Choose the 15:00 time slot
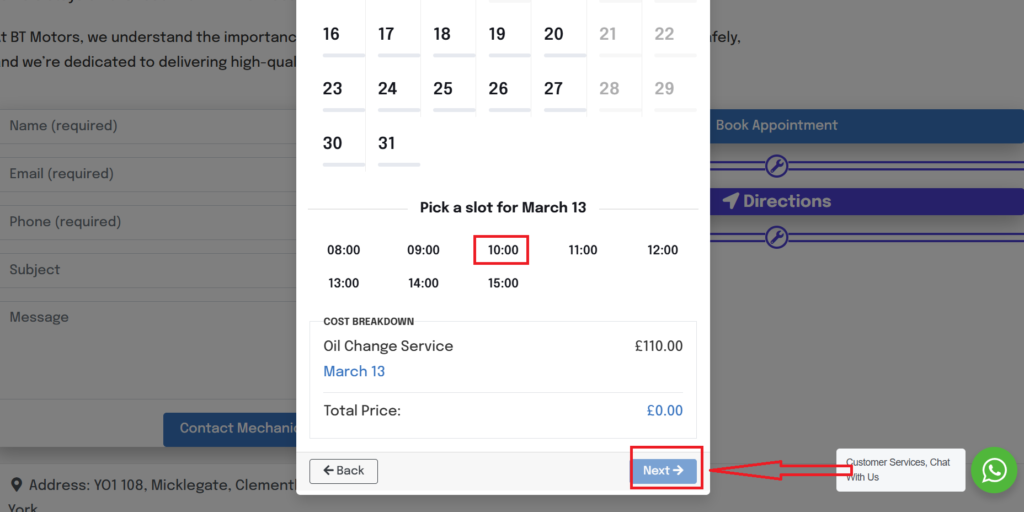 502,283
